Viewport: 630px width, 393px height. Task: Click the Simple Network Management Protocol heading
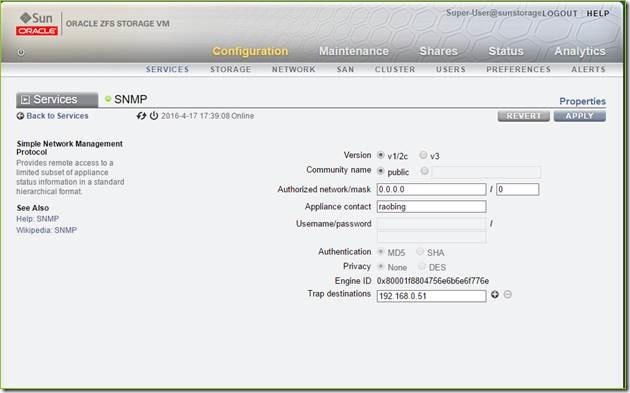click(x=70, y=148)
